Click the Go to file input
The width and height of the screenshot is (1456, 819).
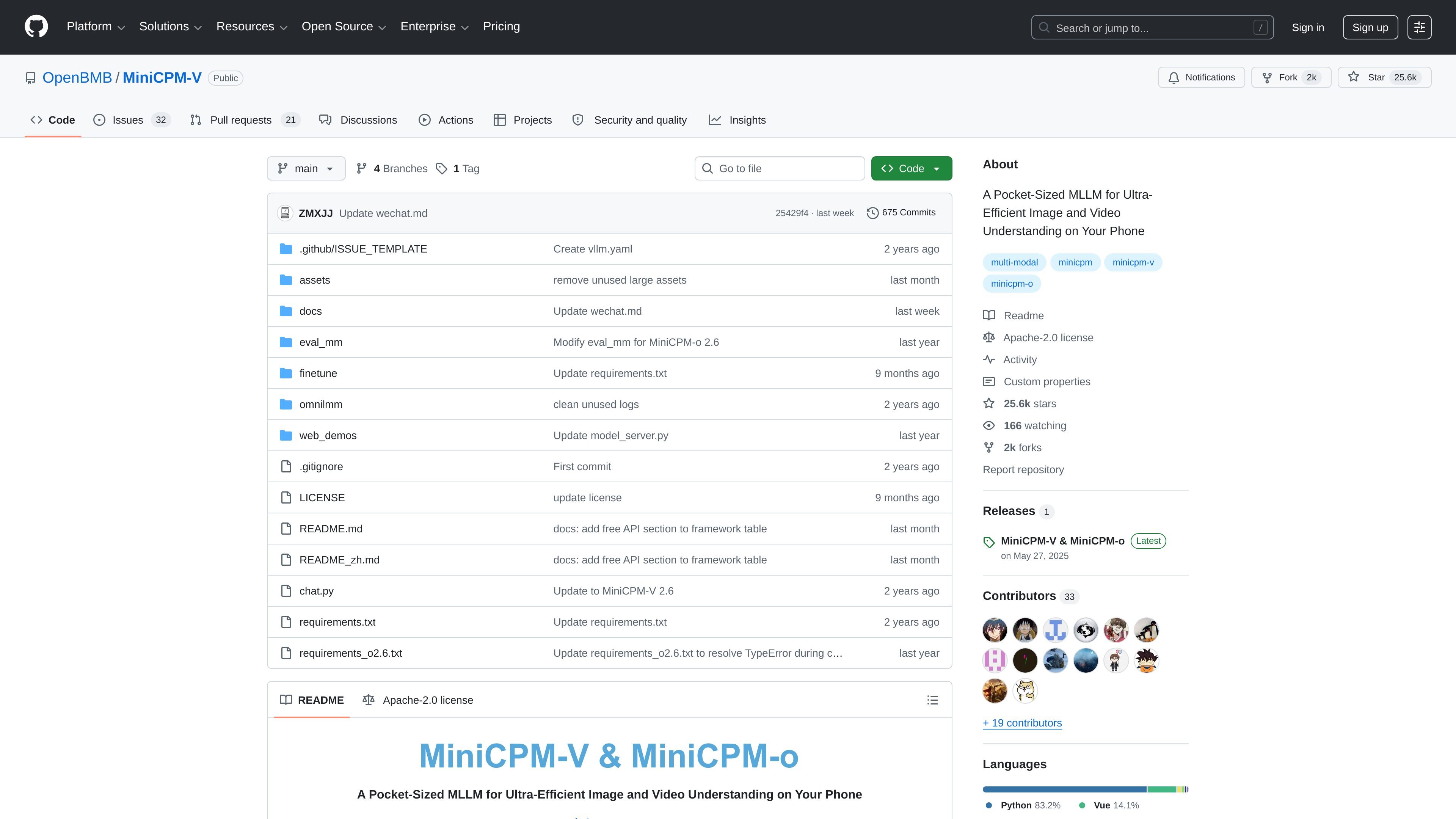click(780, 168)
